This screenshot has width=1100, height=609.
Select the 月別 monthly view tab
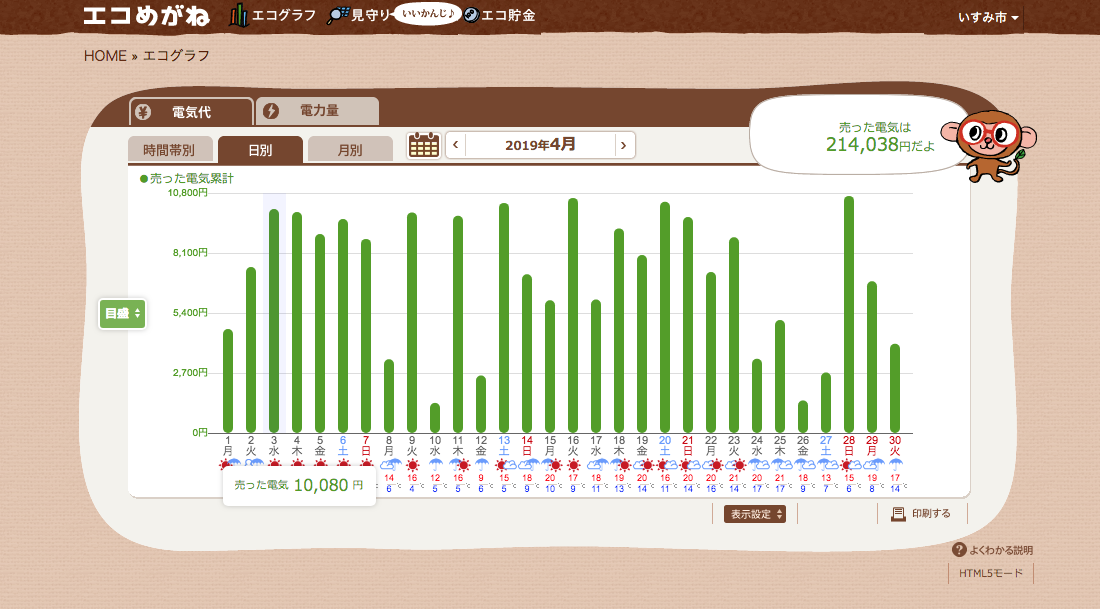(x=350, y=150)
